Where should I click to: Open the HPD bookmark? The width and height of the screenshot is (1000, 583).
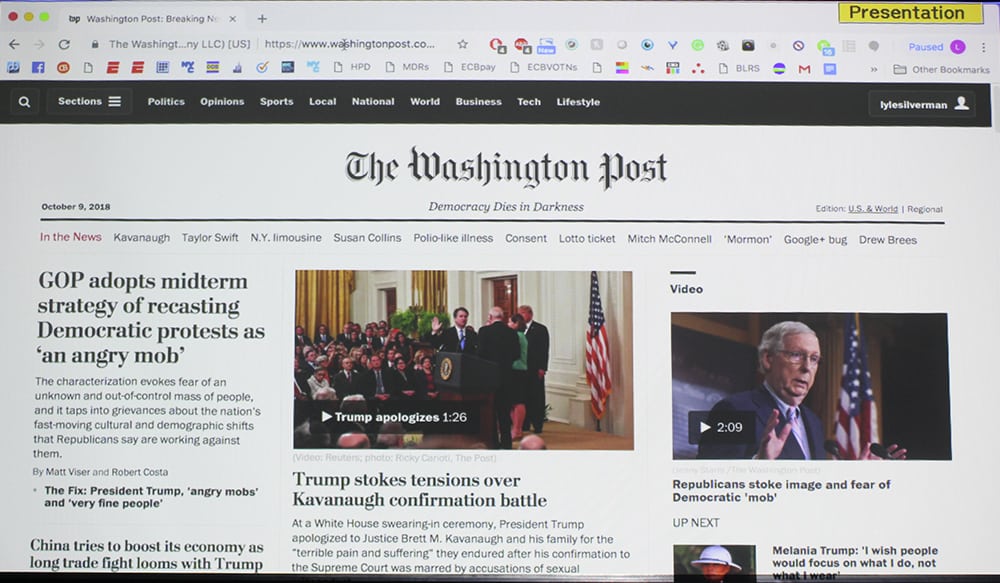pyautogui.click(x=353, y=67)
